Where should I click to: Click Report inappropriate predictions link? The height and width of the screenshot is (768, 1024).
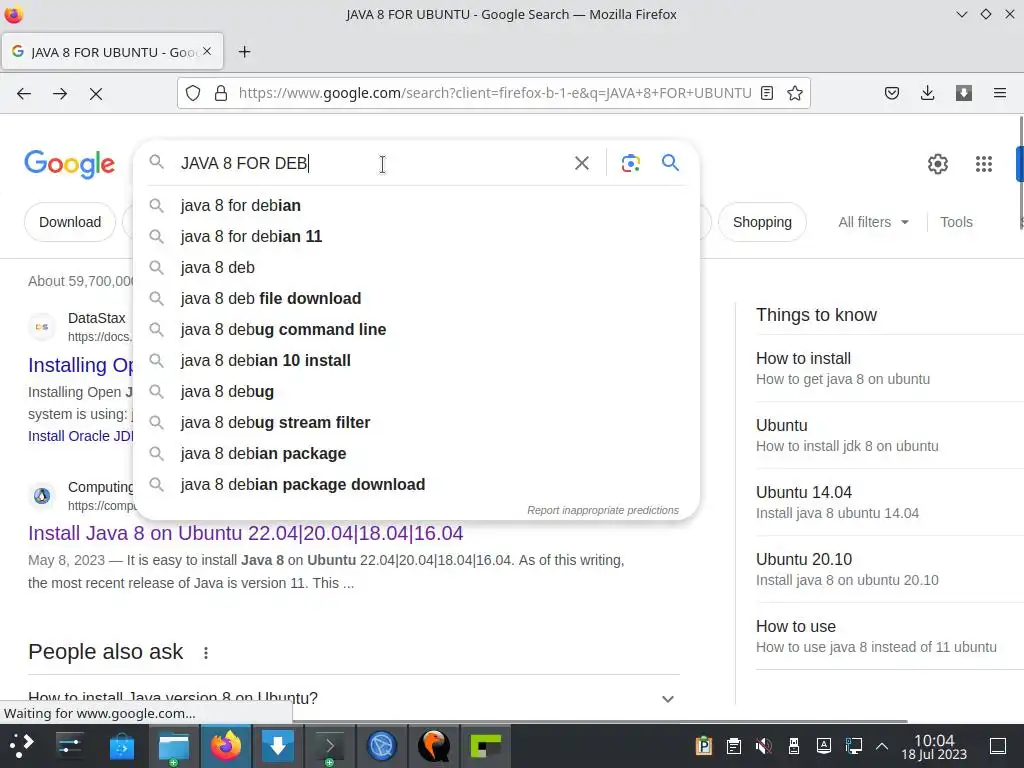coord(603,510)
